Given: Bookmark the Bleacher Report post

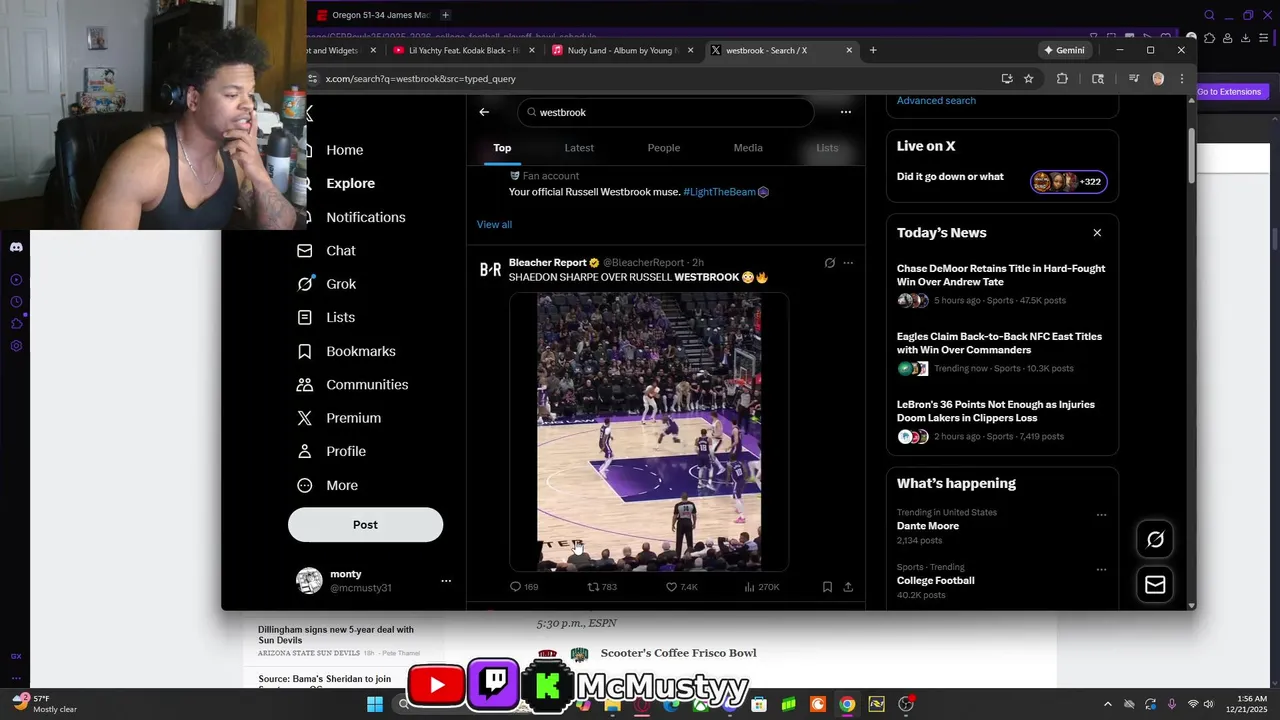Looking at the screenshot, I should coord(827,587).
